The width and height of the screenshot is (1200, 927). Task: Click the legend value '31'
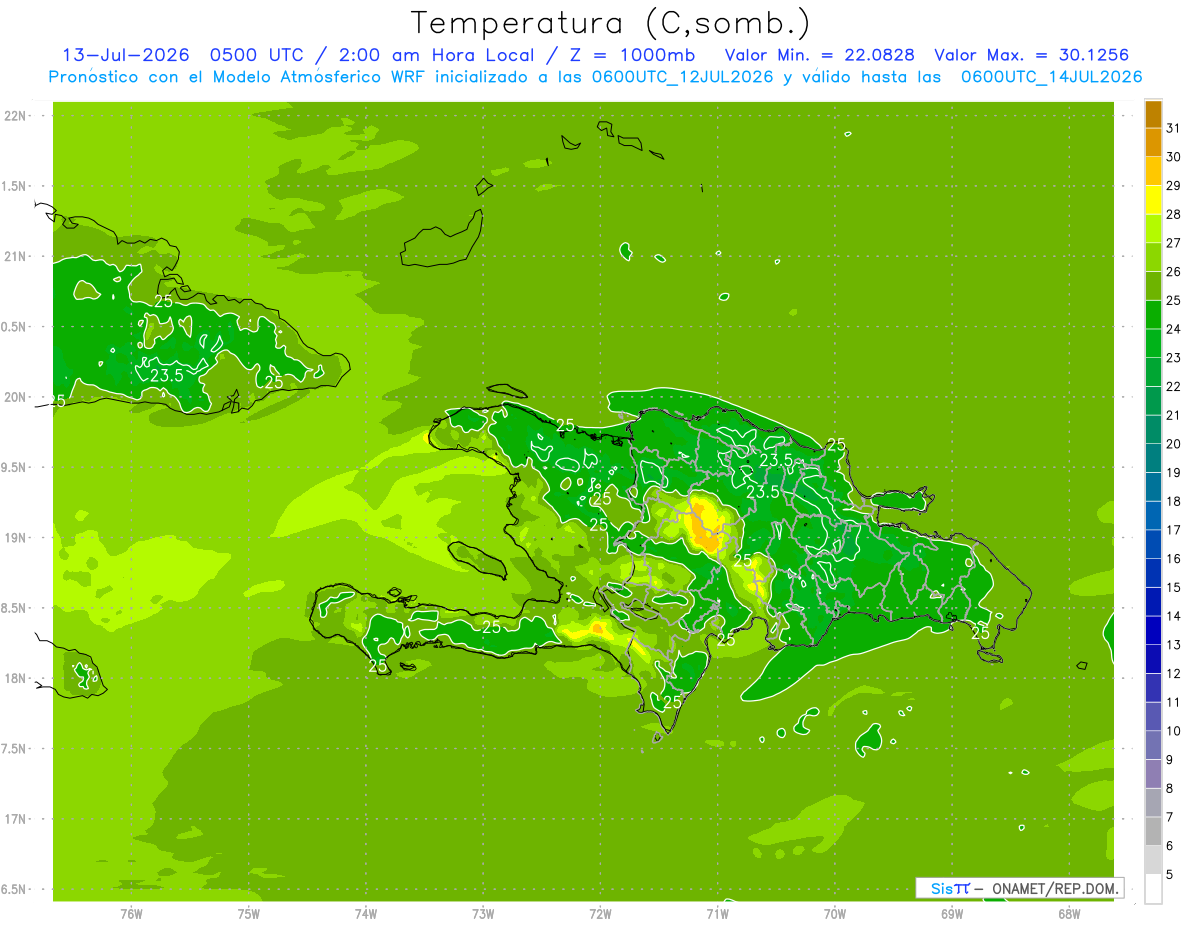point(1174,128)
